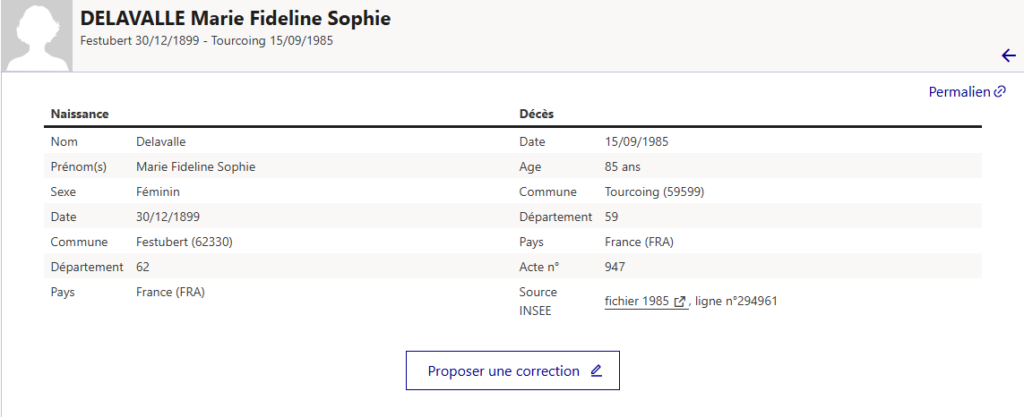Image resolution: width=1024 pixels, height=417 pixels.
Task: Click the DELAVALLE Marie Fideline Sophie heading
Action: [x=235, y=19]
